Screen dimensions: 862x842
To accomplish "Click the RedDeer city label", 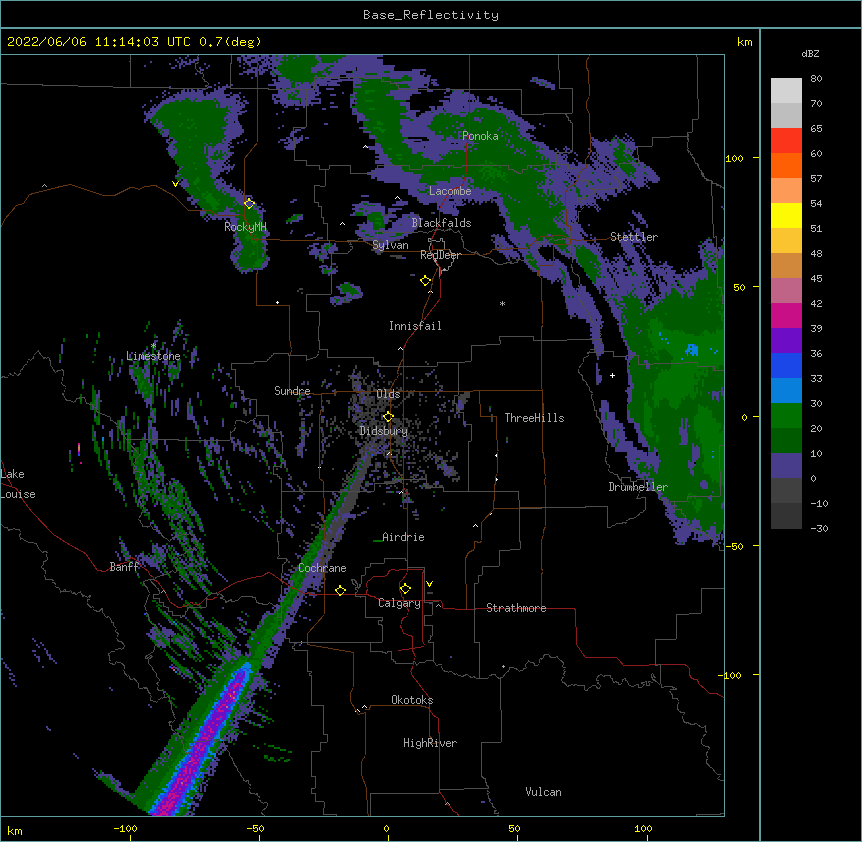I will pyautogui.click(x=440, y=255).
